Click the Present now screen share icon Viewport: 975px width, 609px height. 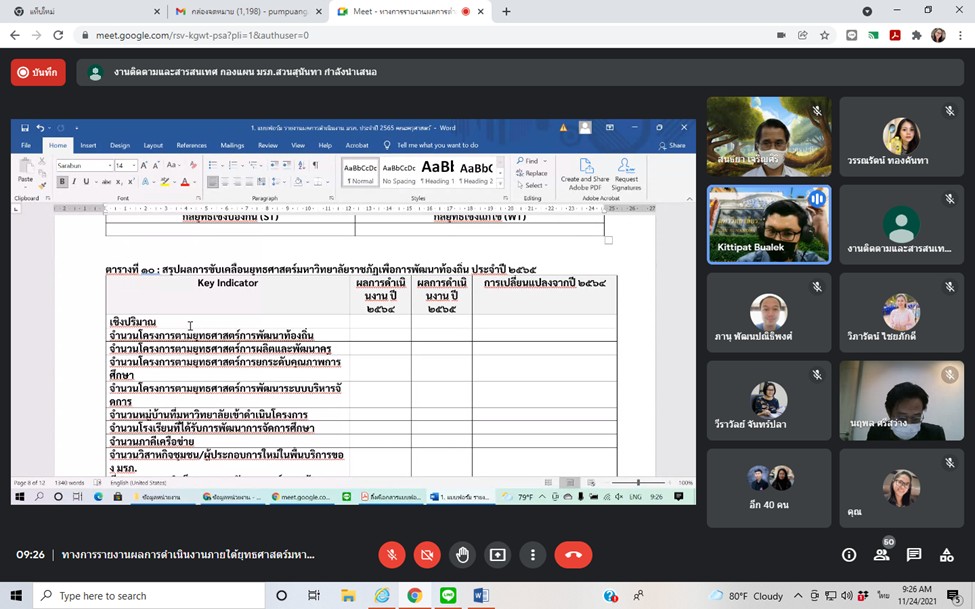[497, 554]
